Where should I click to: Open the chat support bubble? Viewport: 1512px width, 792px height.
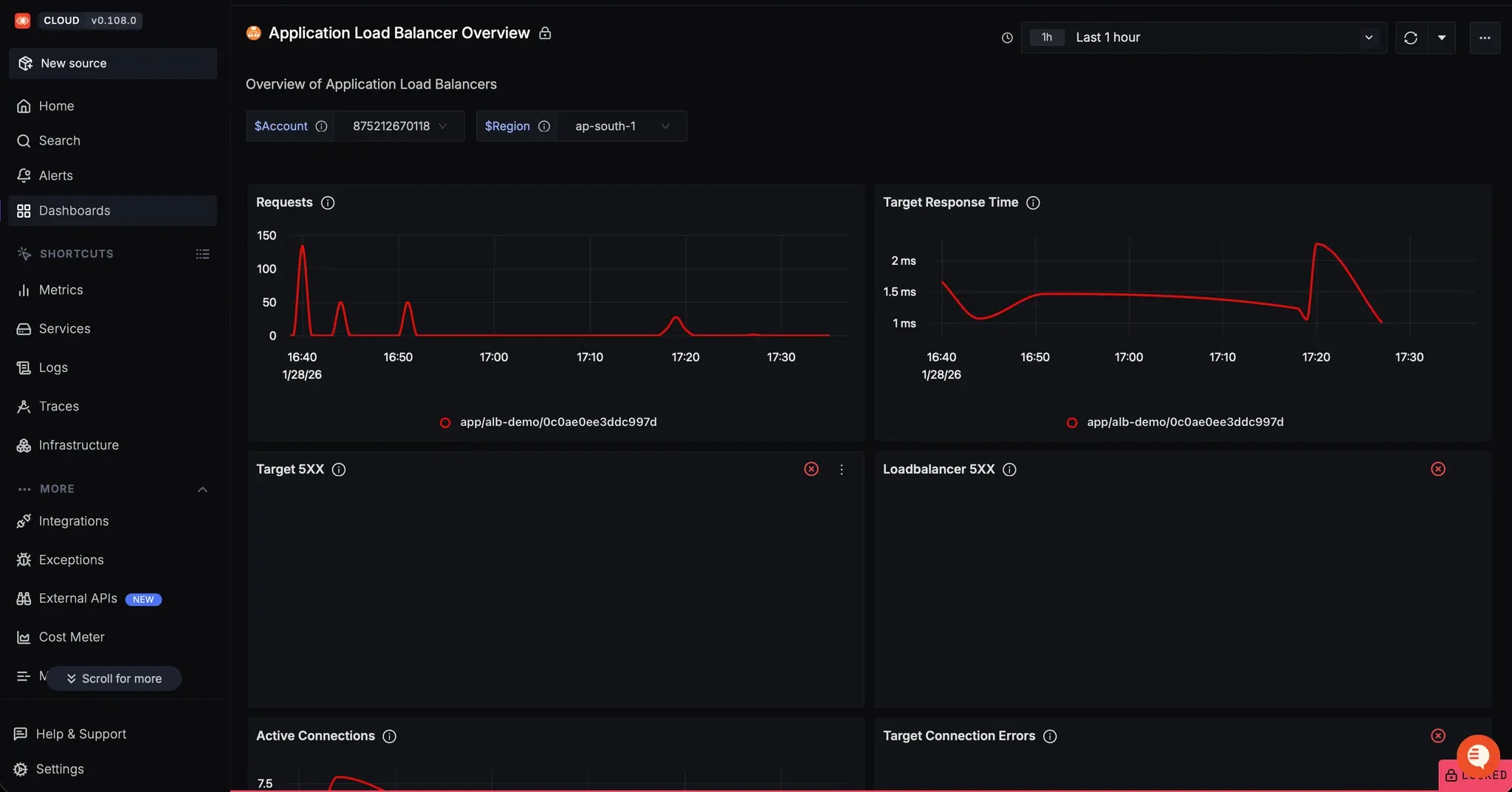pyautogui.click(x=1477, y=755)
